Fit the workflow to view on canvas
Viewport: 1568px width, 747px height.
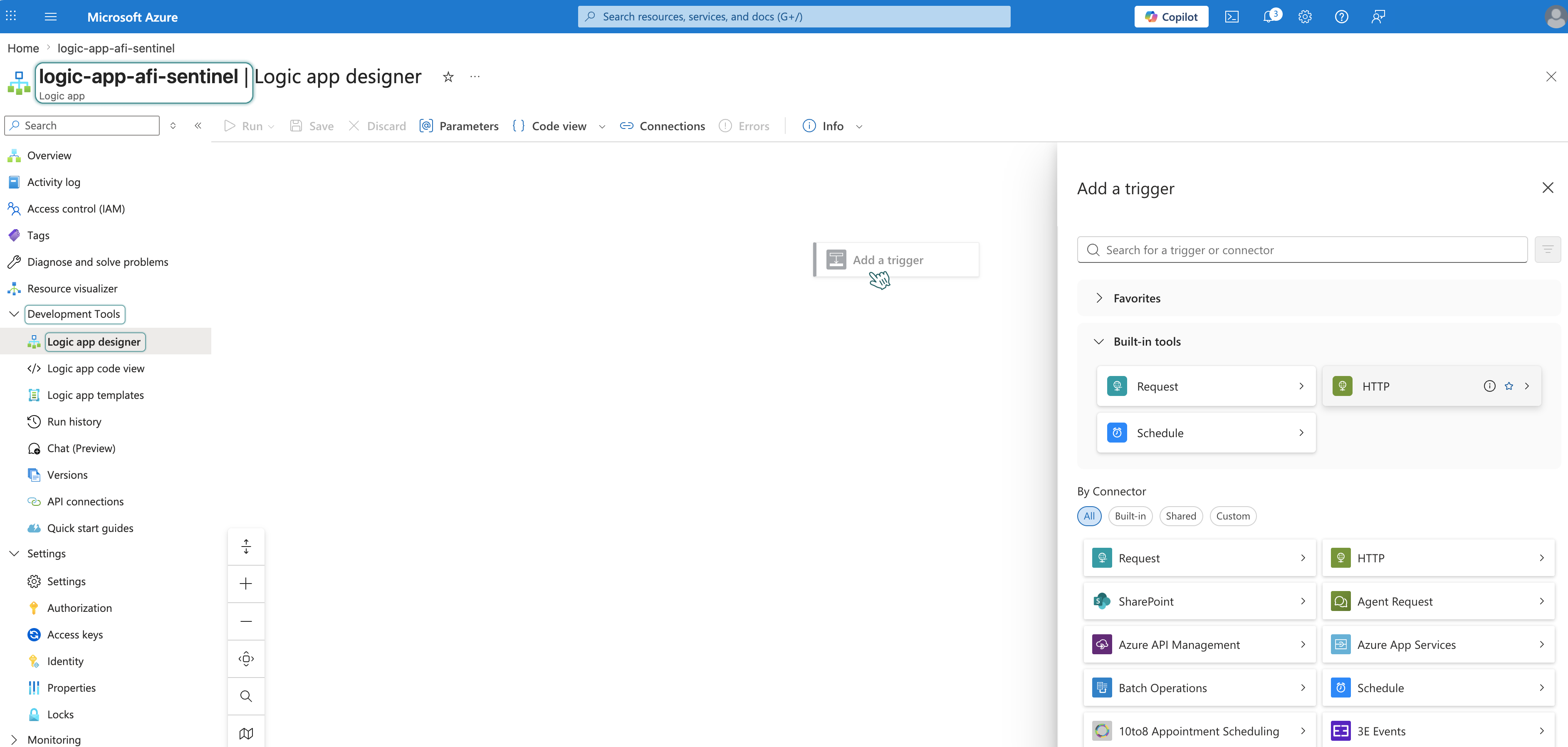tap(246, 659)
